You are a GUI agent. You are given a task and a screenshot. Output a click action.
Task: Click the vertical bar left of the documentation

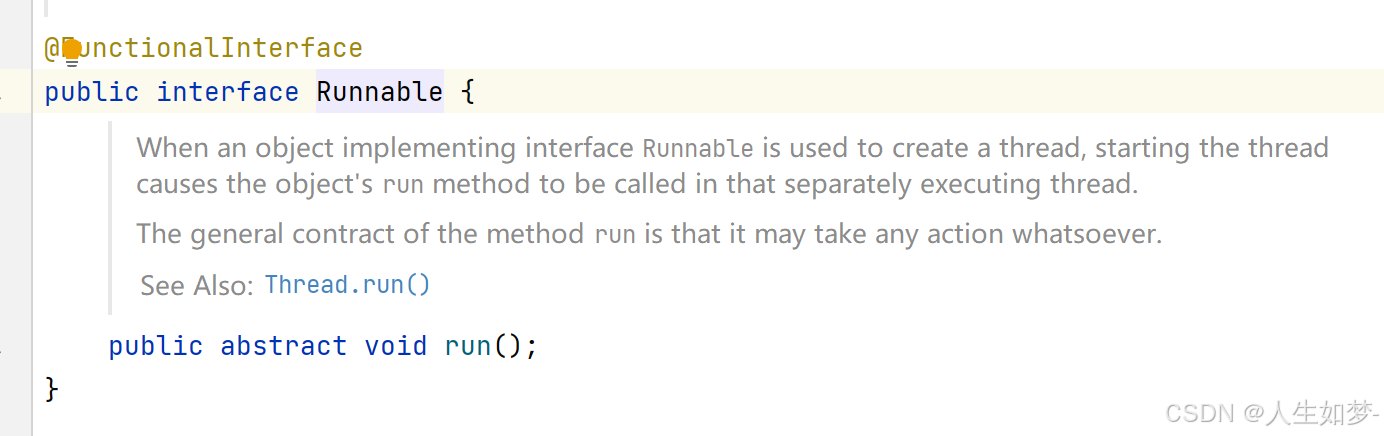coord(110,219)
